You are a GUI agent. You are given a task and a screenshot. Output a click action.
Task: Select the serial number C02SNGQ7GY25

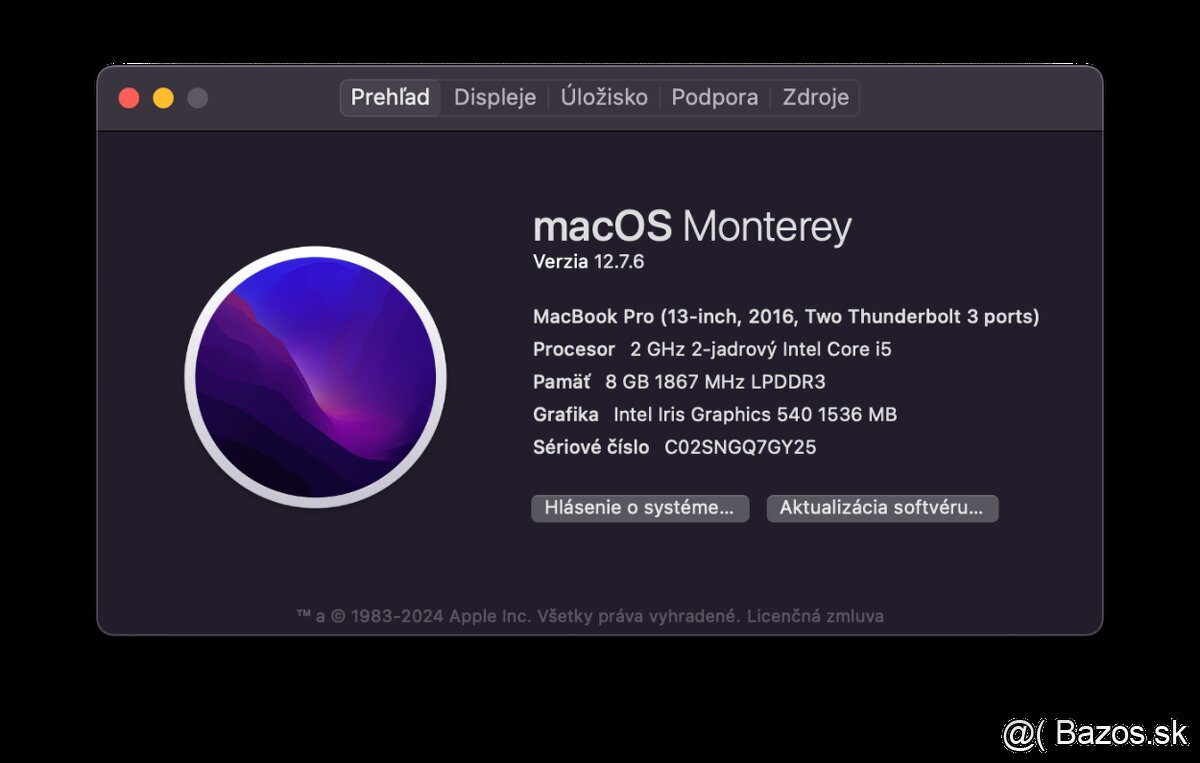click(739, 447)
